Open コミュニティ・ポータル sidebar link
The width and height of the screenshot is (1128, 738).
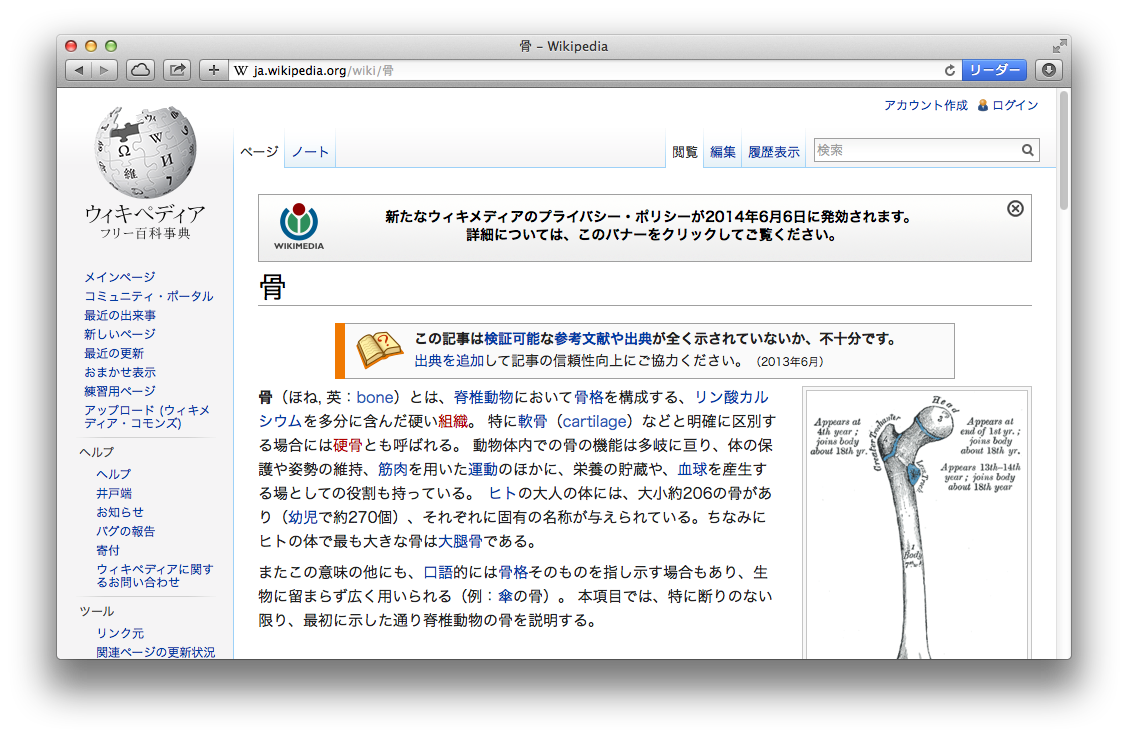[148, 296]
